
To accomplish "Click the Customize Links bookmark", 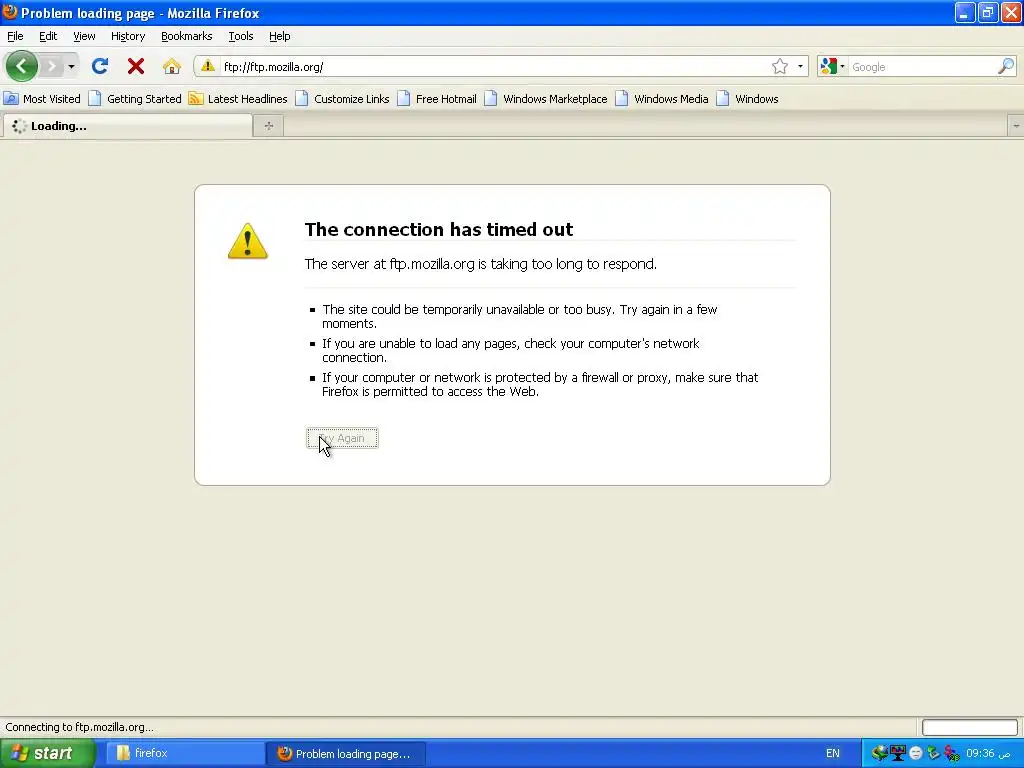I will click(342, 99).
